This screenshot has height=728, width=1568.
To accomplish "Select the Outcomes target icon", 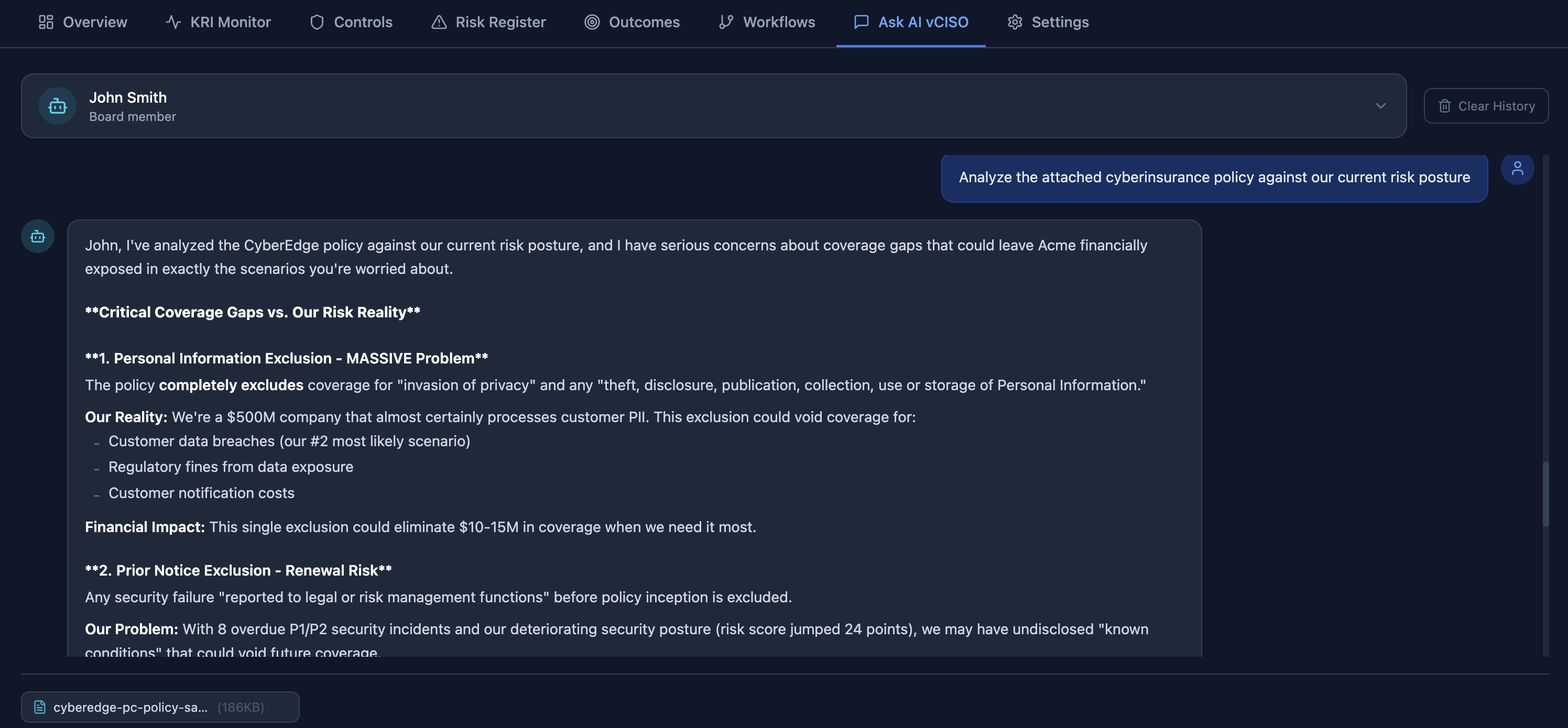I will (x=591, y=22).
